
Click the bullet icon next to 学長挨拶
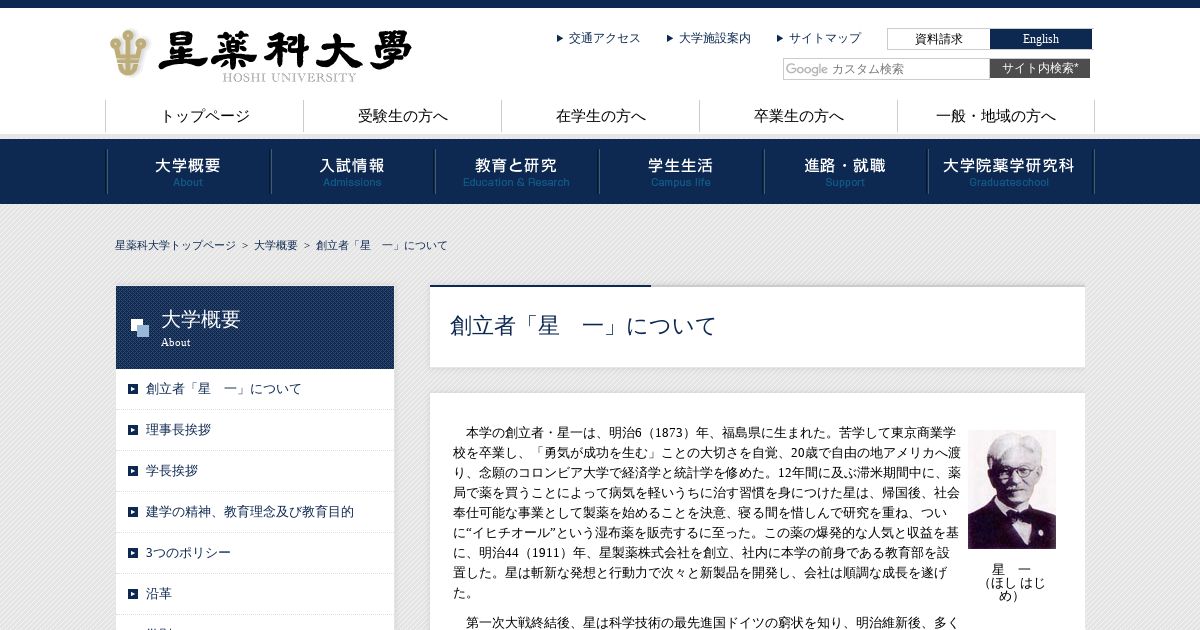(133, 471)
